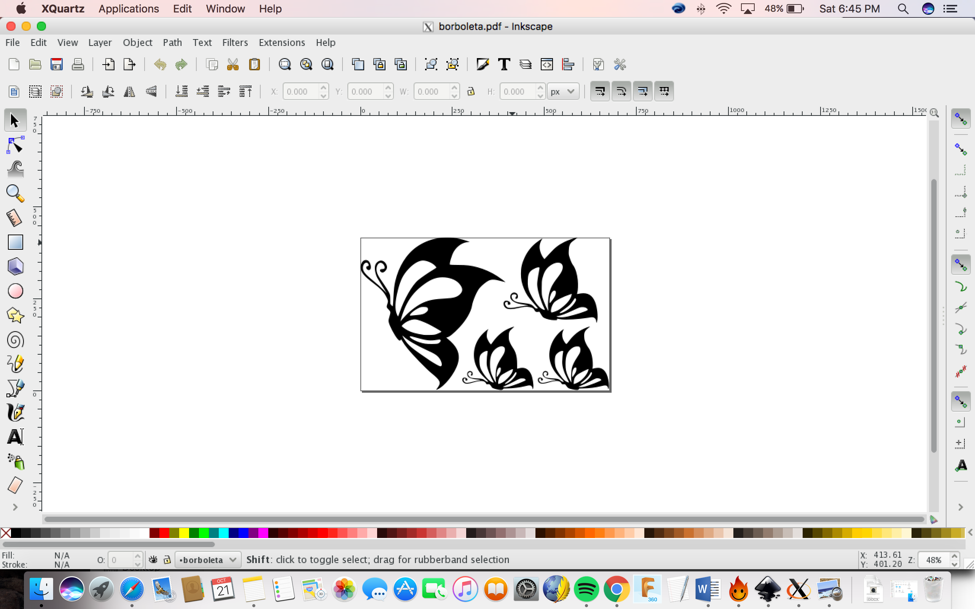Open the Filters menu

pyautogui.click(x=235, y=42)
